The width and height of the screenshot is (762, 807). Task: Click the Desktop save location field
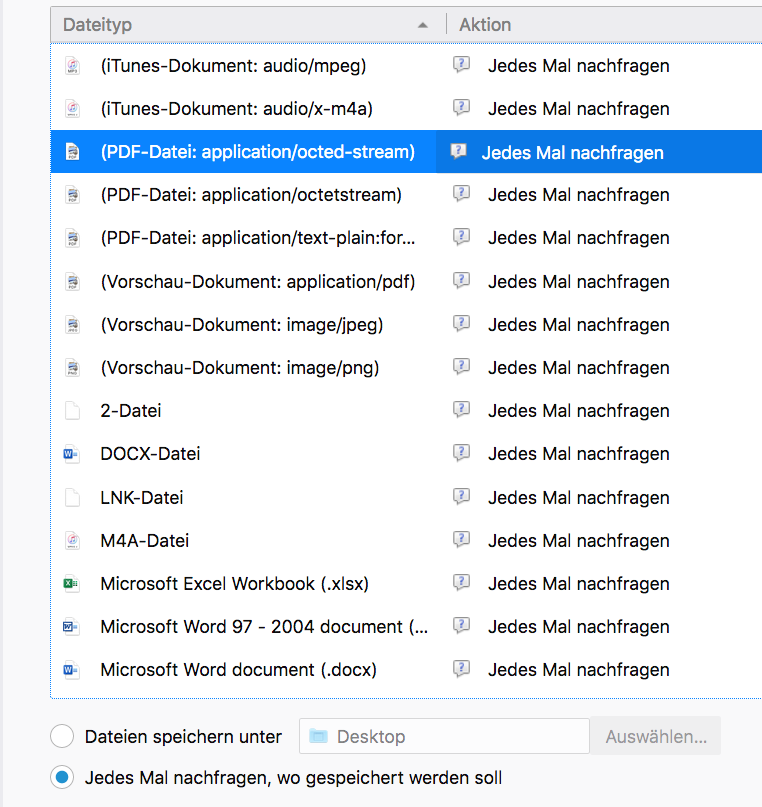pyautogui.click(x=444, y=737)
